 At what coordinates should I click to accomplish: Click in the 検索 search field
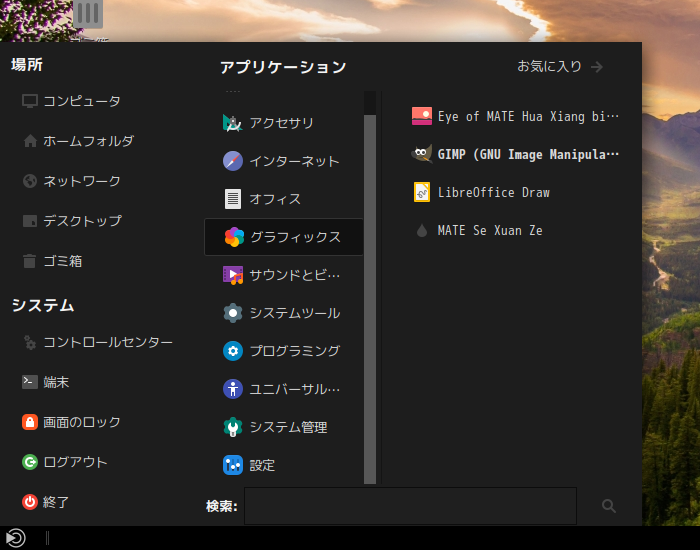[x=410, y=506]
